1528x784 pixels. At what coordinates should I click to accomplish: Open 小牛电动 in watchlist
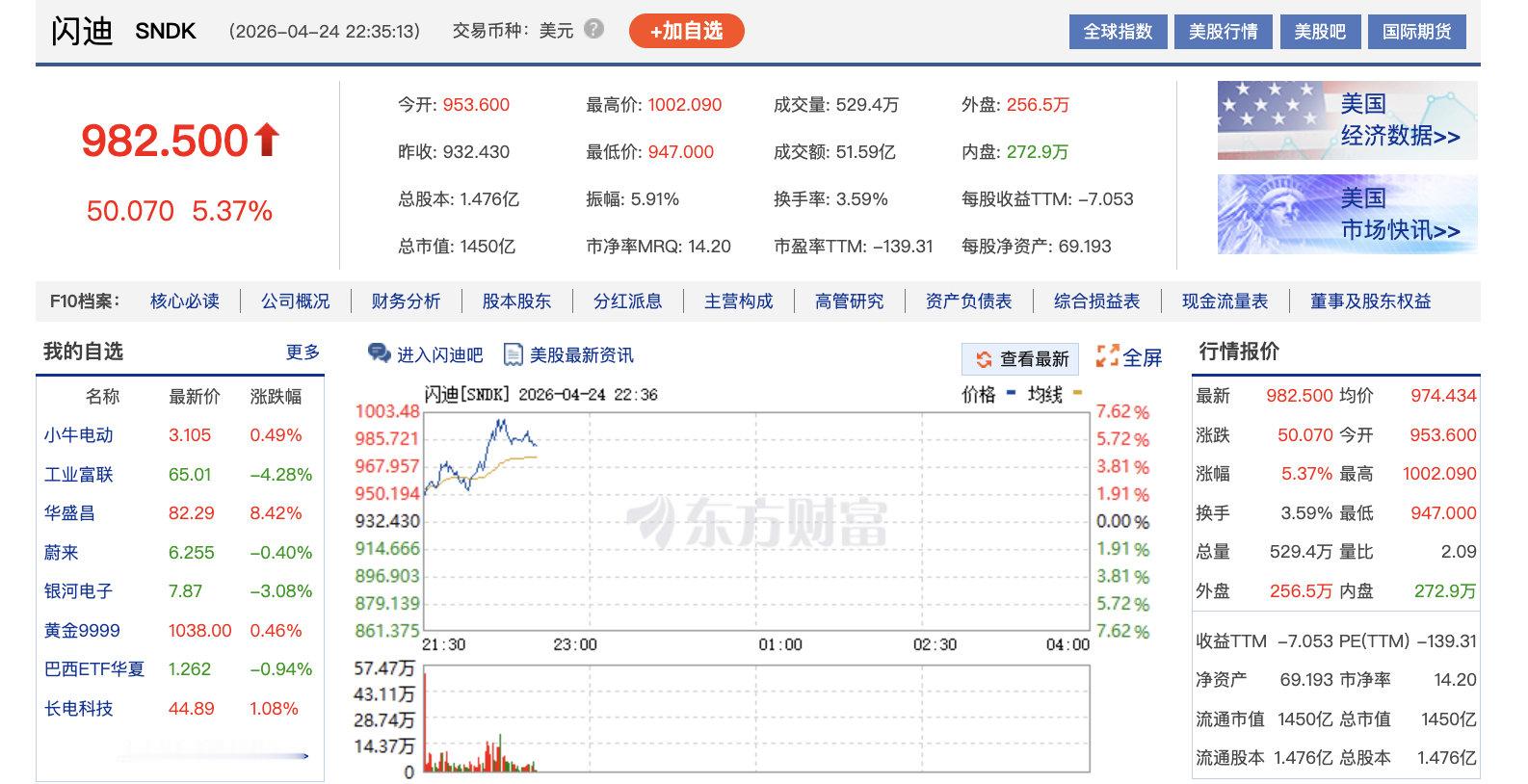(79, 435)
